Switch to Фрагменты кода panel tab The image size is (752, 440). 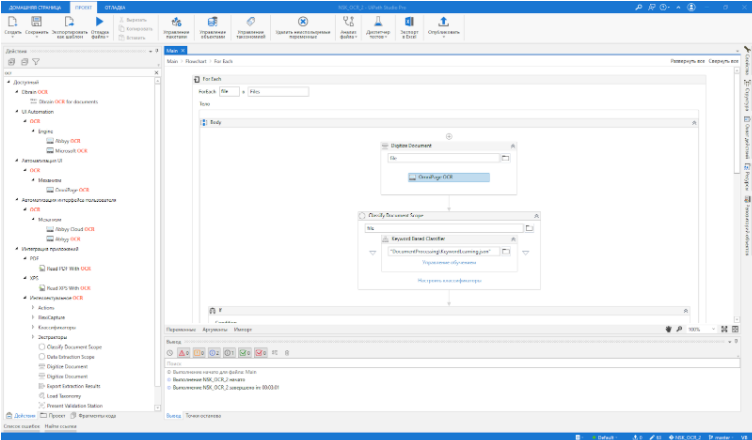coord(94,416)
